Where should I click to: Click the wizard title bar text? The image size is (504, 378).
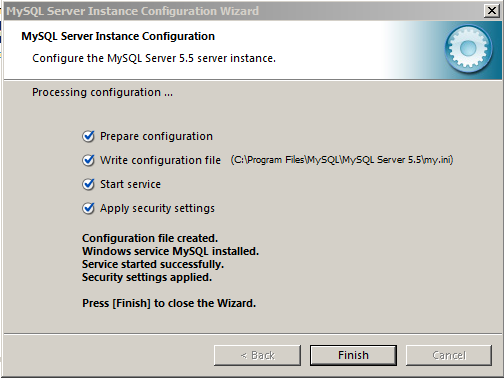pyautogui.click(x=132, y=11)
